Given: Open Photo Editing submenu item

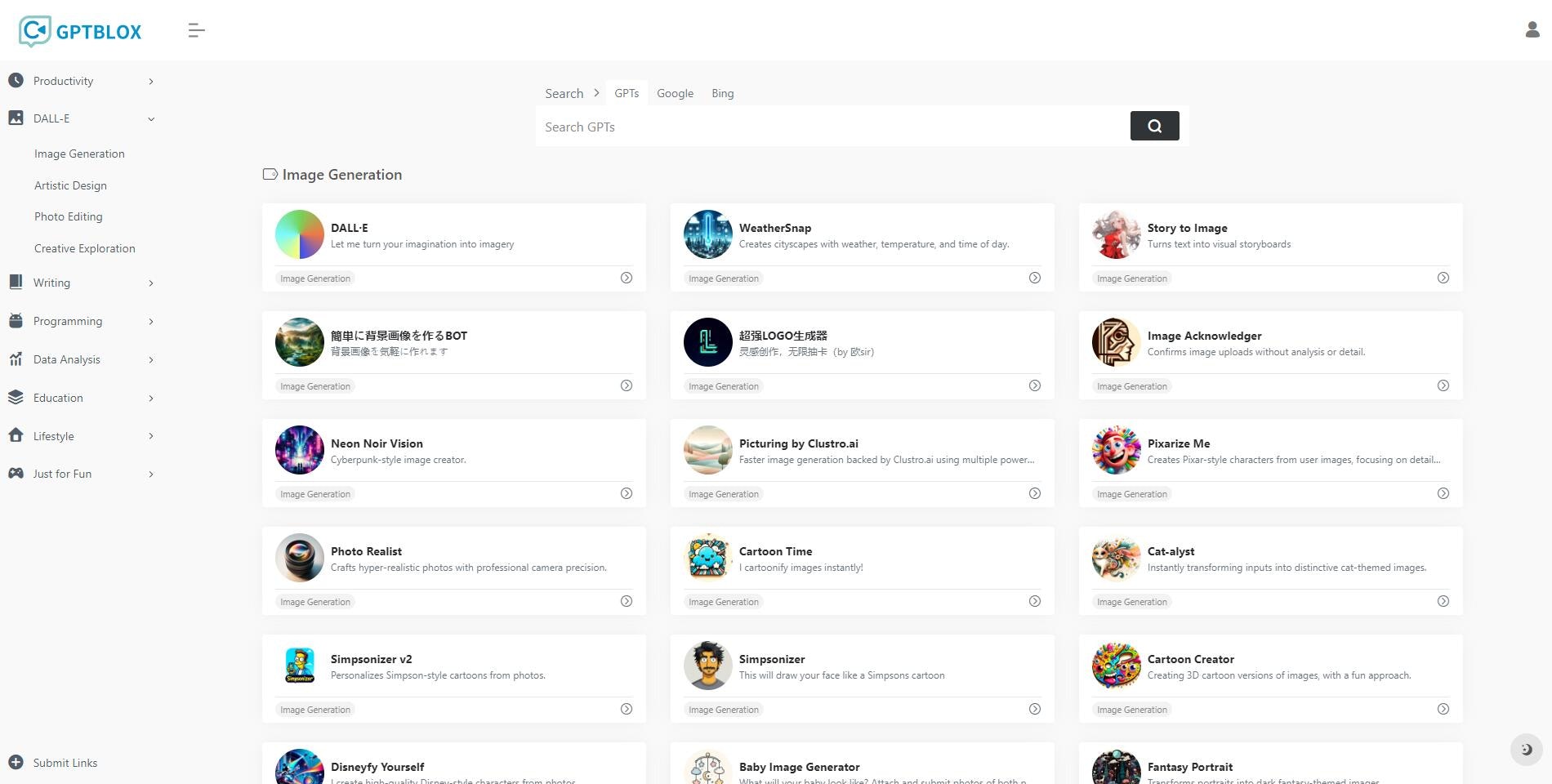Looking at the screenshot, I should coord(68,216).
